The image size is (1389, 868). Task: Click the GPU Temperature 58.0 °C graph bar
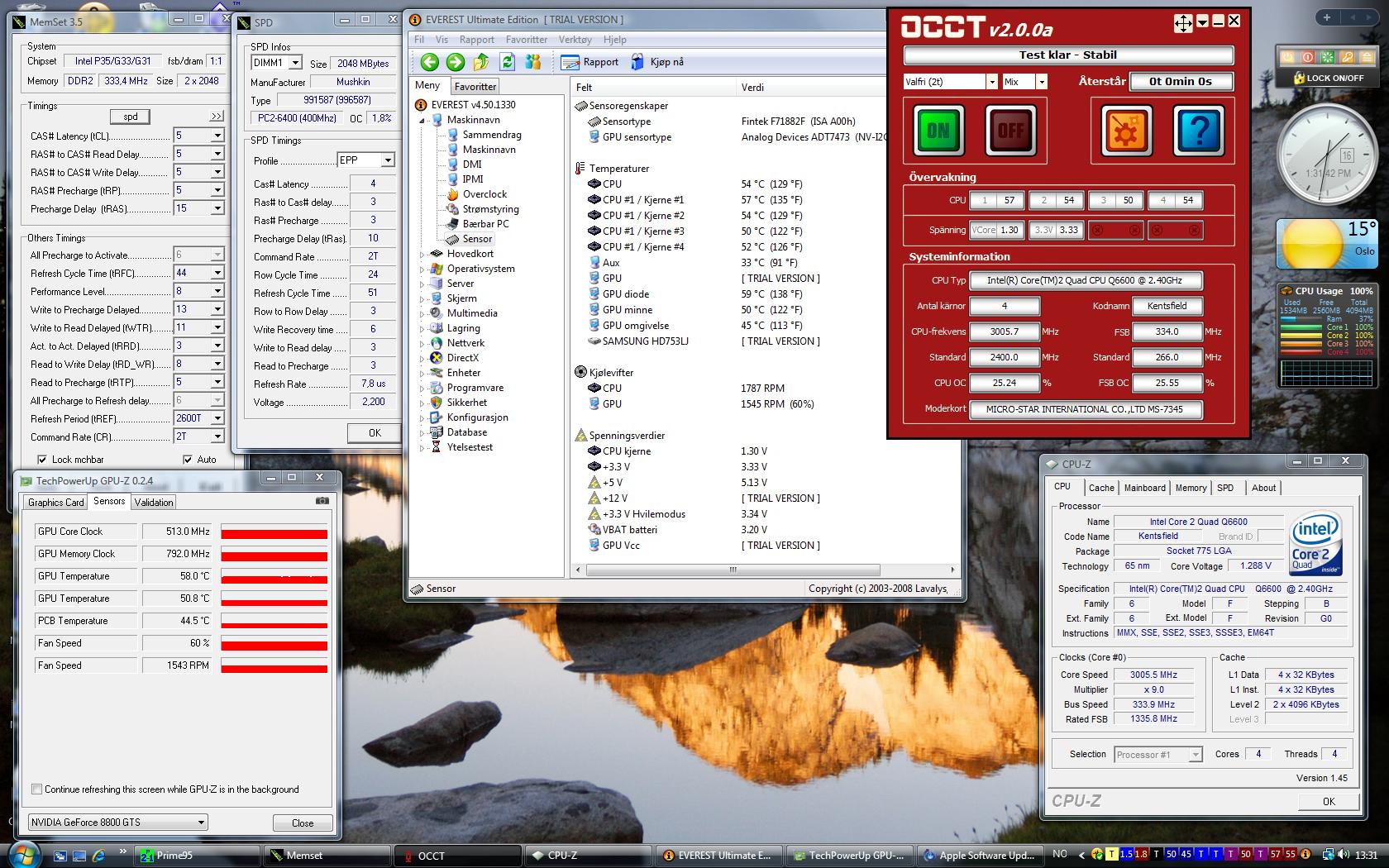coord(274,576)
